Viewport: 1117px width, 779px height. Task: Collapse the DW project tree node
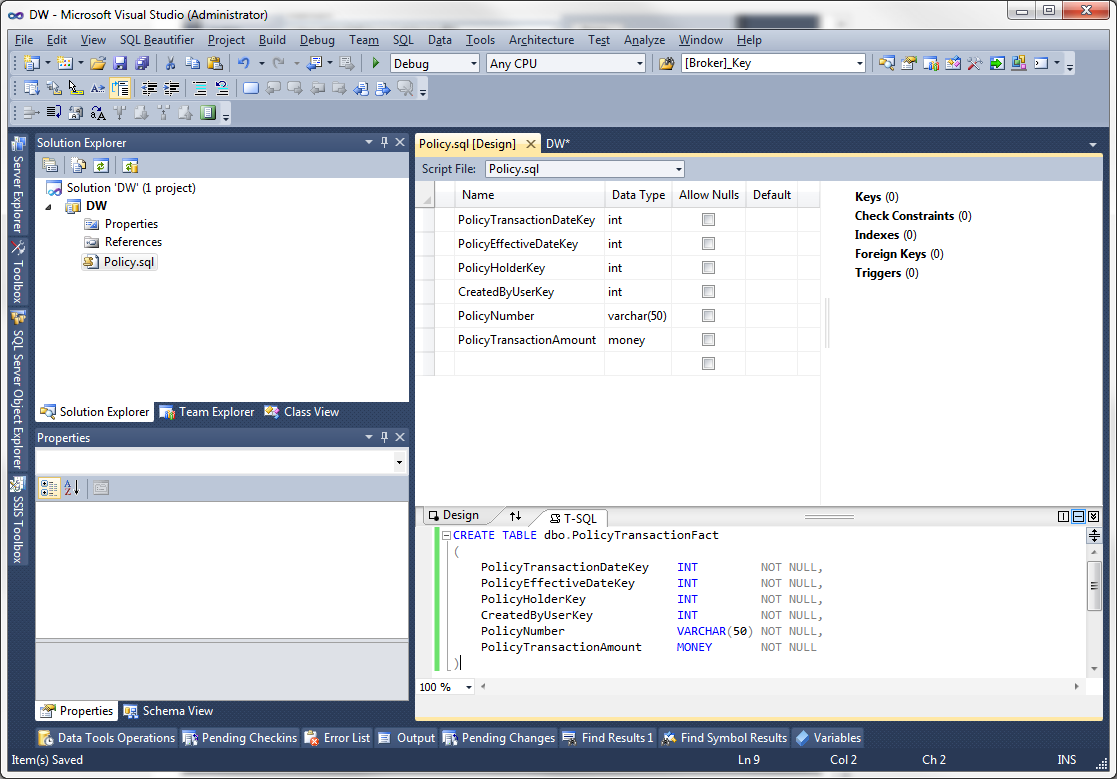pyautogui.click(x=48, y=206)
